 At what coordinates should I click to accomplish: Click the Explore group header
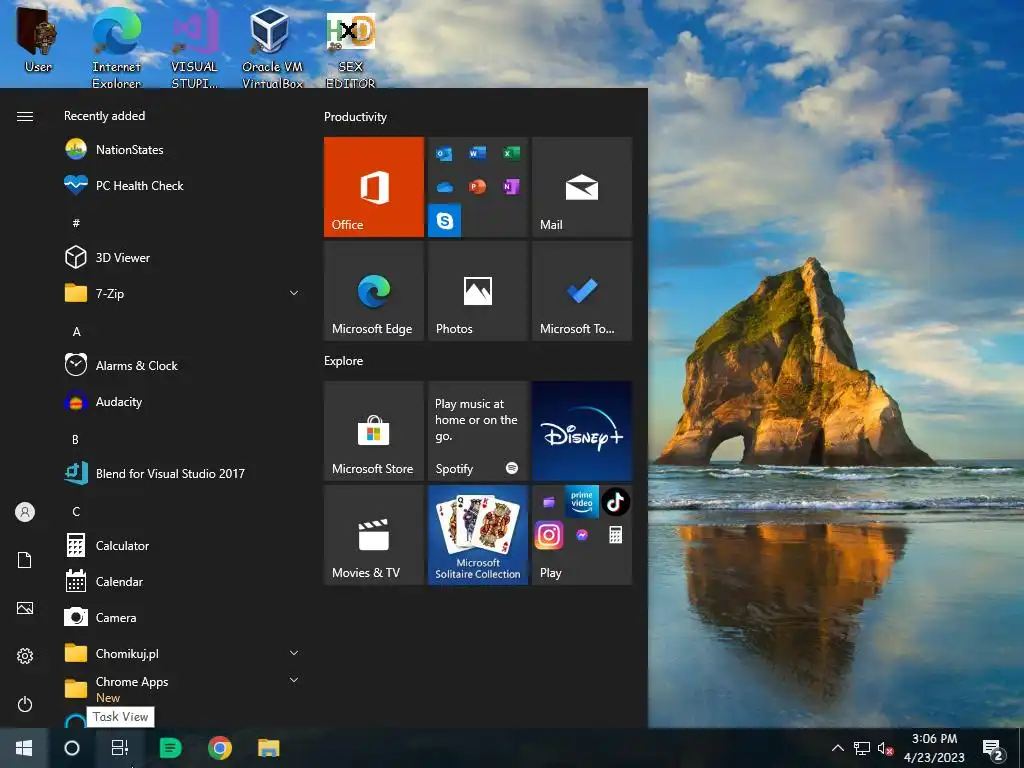[344, 360]
